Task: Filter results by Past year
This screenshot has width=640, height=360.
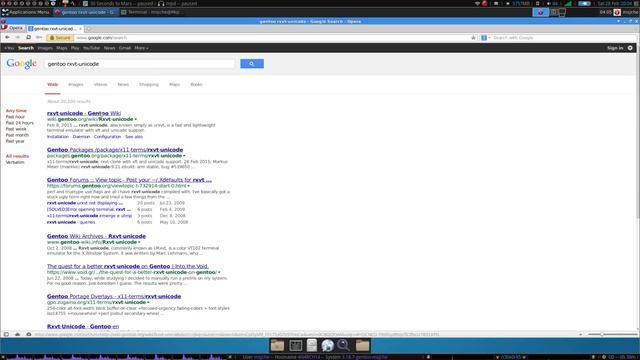Action: click(x=15, y=141)
